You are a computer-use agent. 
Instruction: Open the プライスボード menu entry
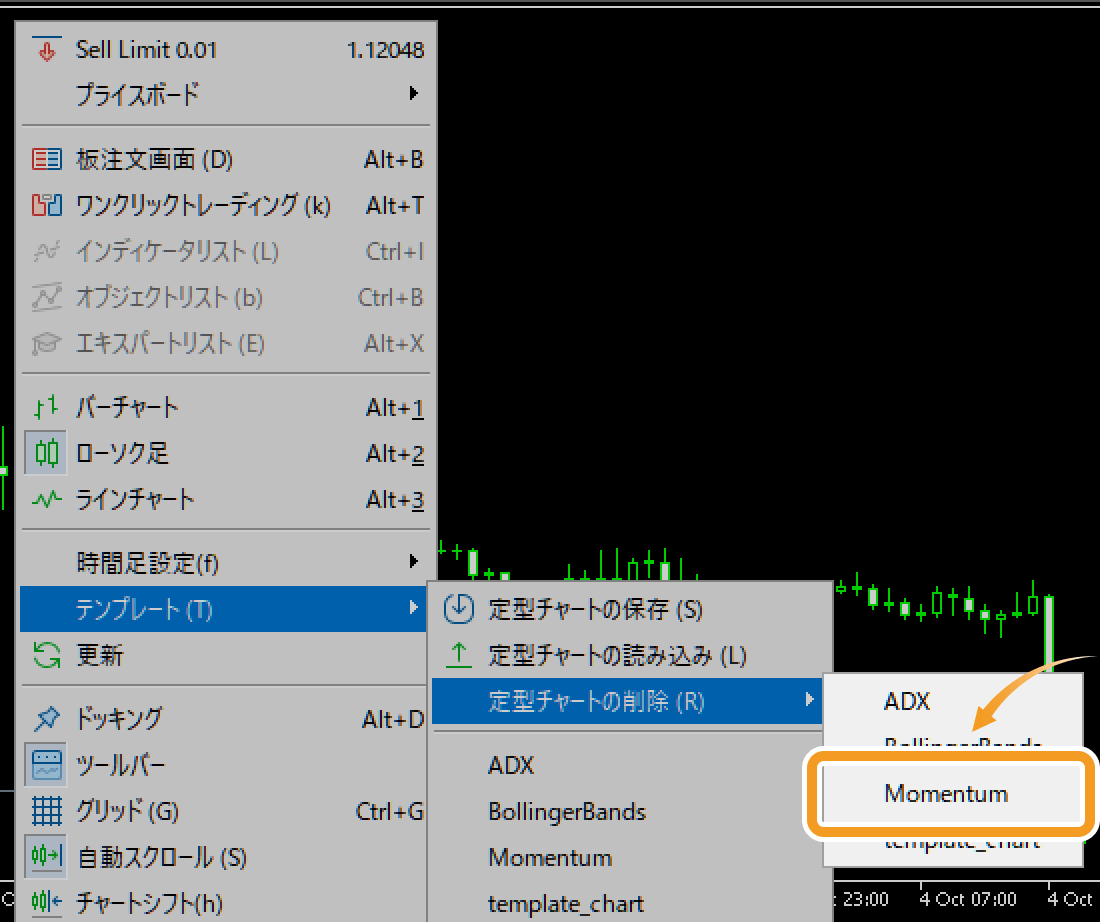224,94
